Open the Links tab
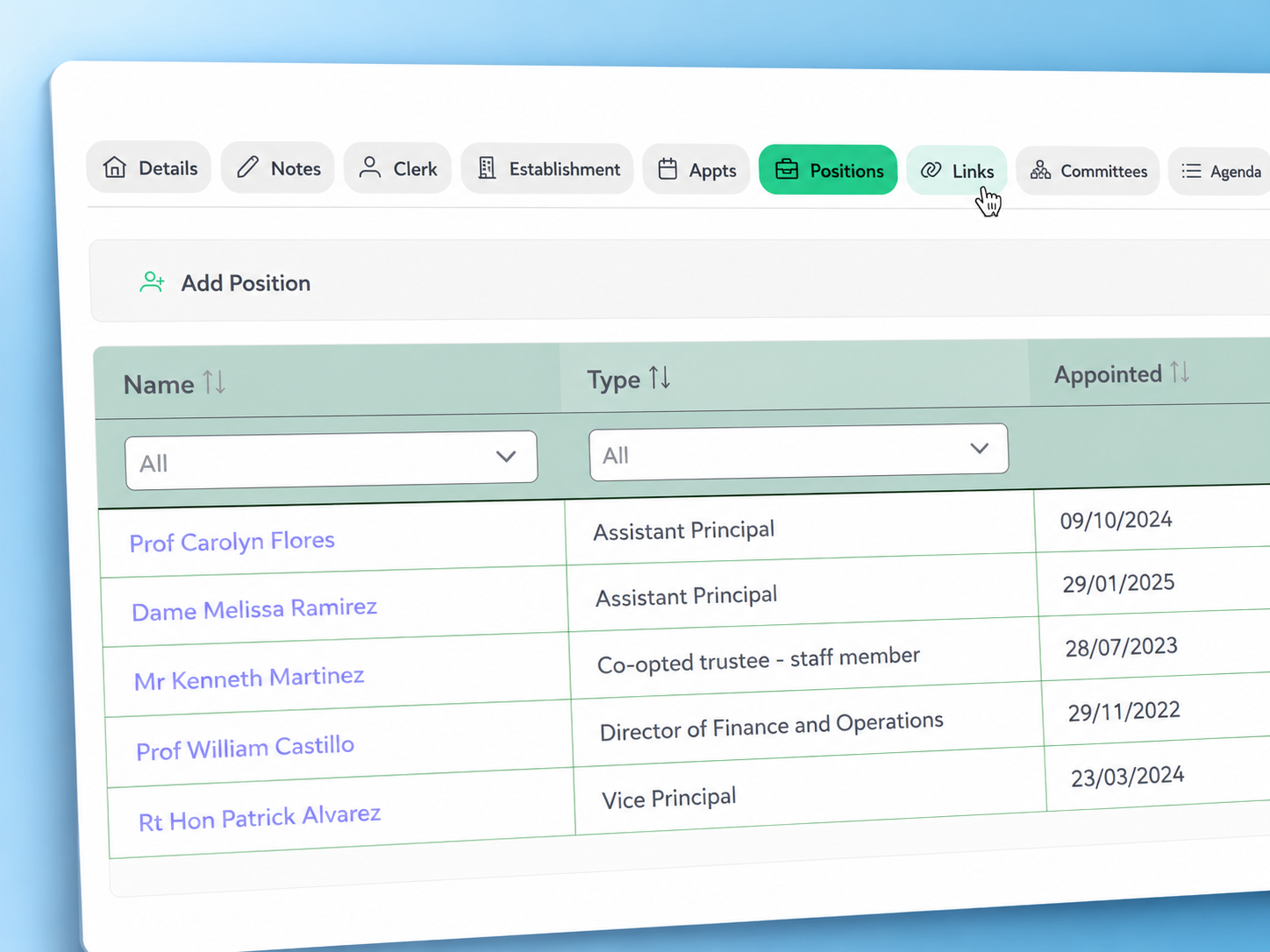 click(957, 171)
